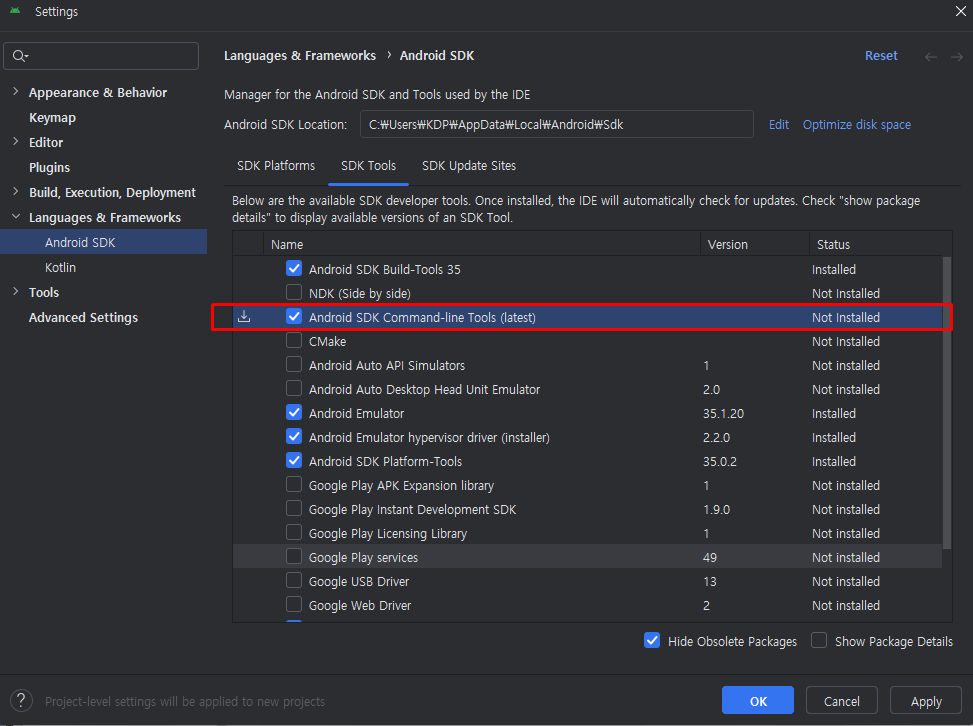Screen dimensions: 973x726
Task: Enable Android Auto Desktop Head Unit Emulator
Action: (294, 388)
